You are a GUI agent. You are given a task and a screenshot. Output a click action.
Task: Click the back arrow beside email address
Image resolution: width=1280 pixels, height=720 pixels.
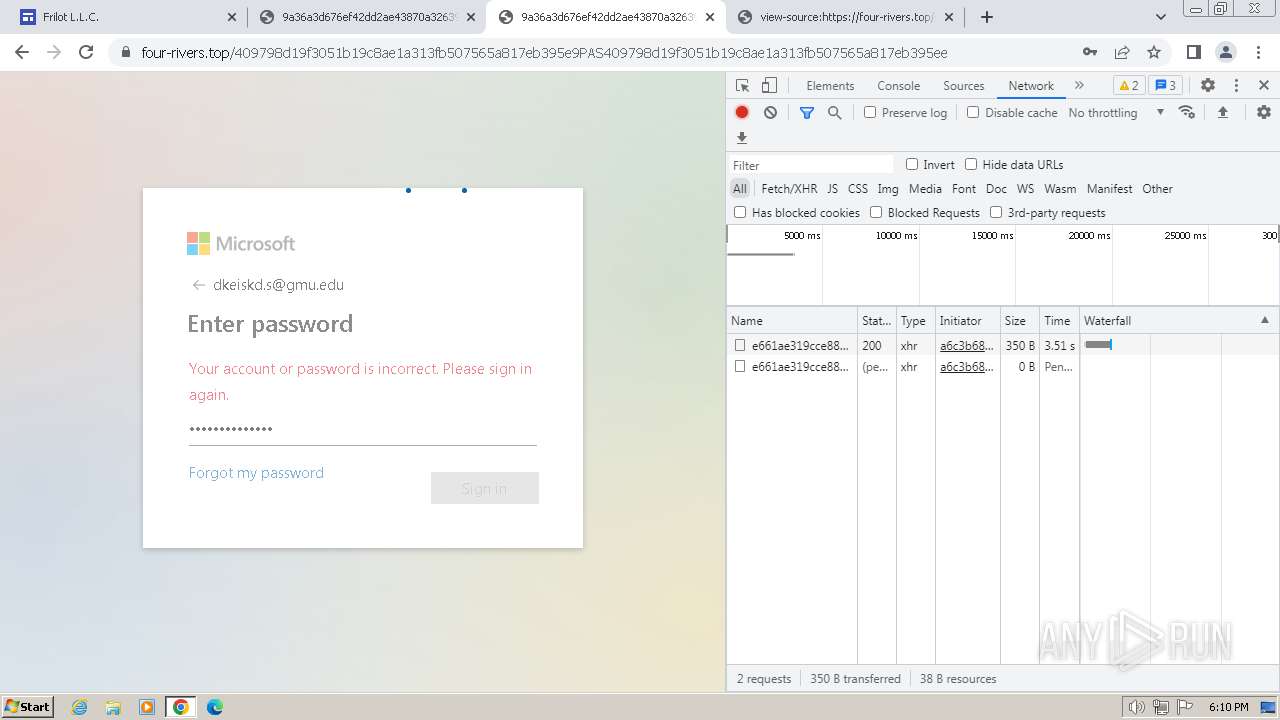tap(198, 285)
